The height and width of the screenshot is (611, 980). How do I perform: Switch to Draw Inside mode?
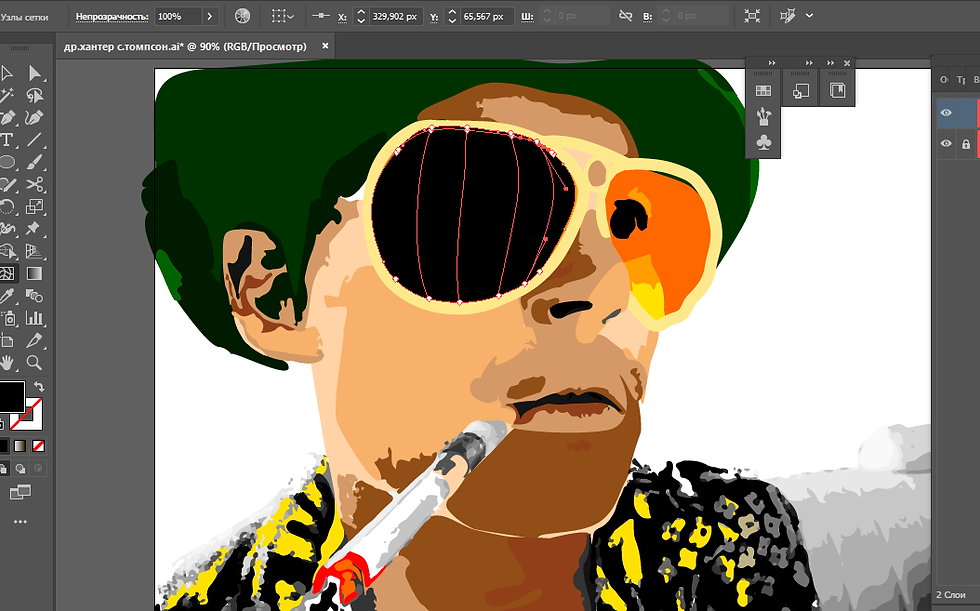point(38,469)
